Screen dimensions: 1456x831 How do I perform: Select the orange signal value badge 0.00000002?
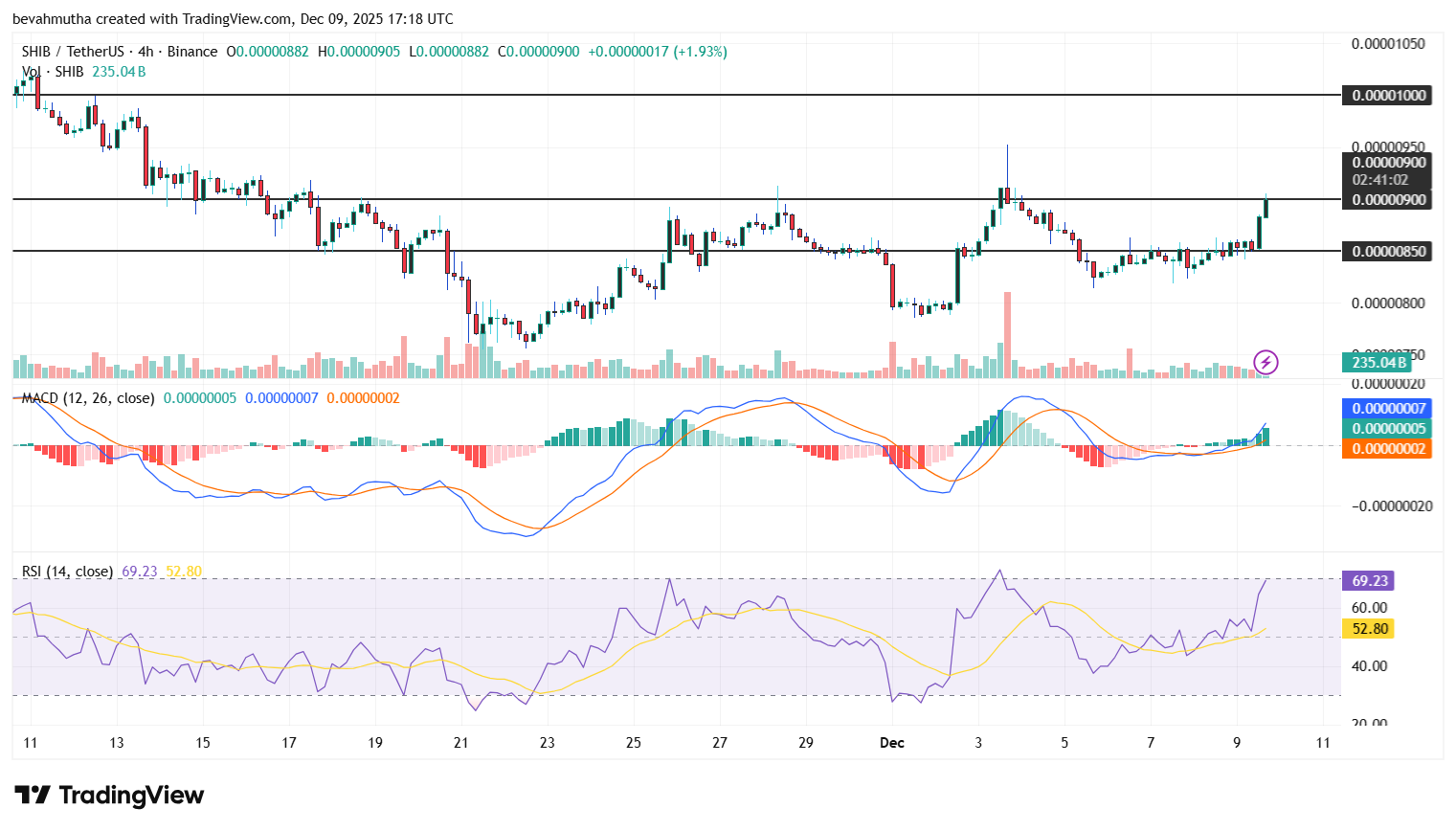[1386, 448]
